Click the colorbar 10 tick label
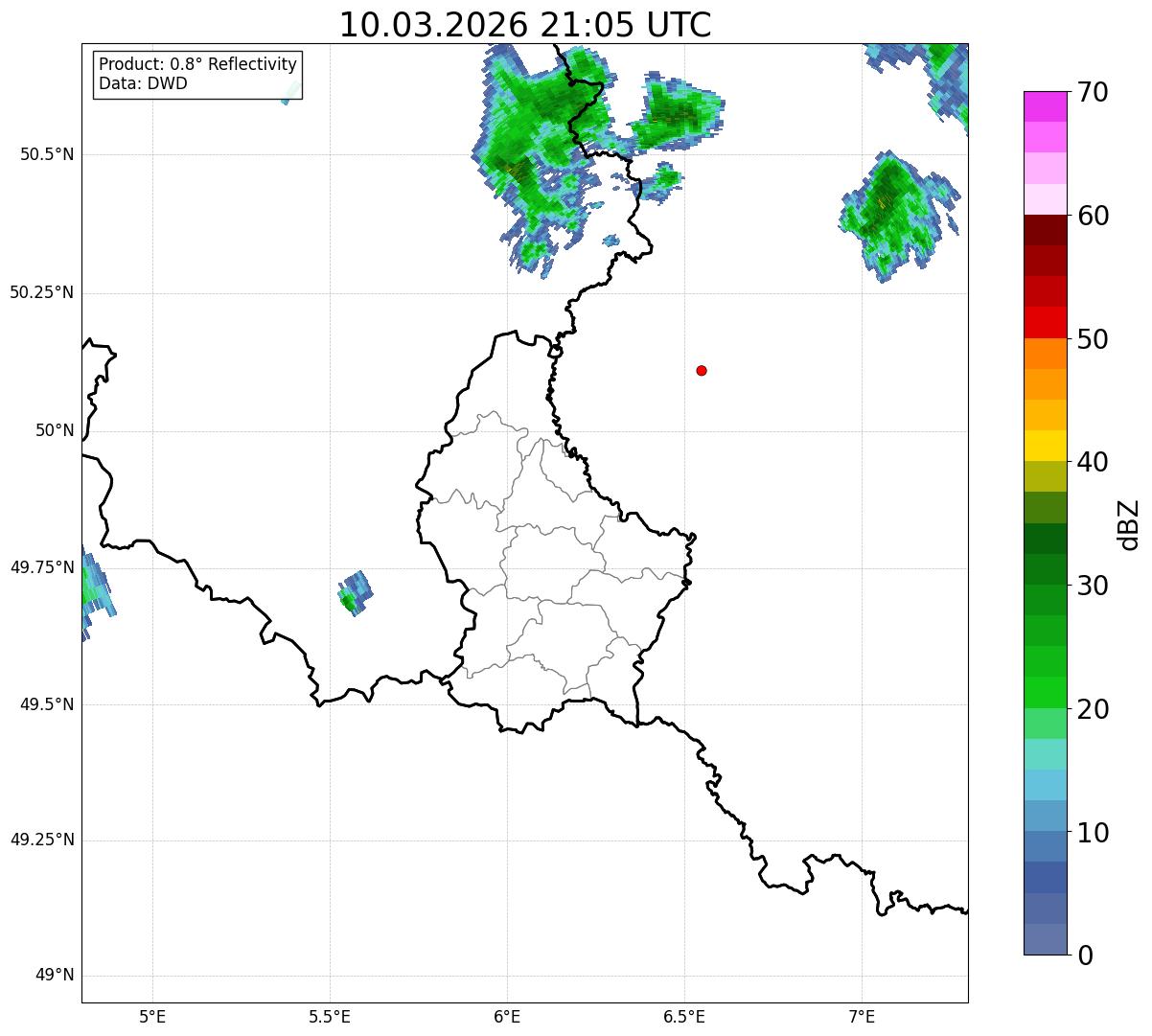1152x1036 pixels. [1092, 833]
